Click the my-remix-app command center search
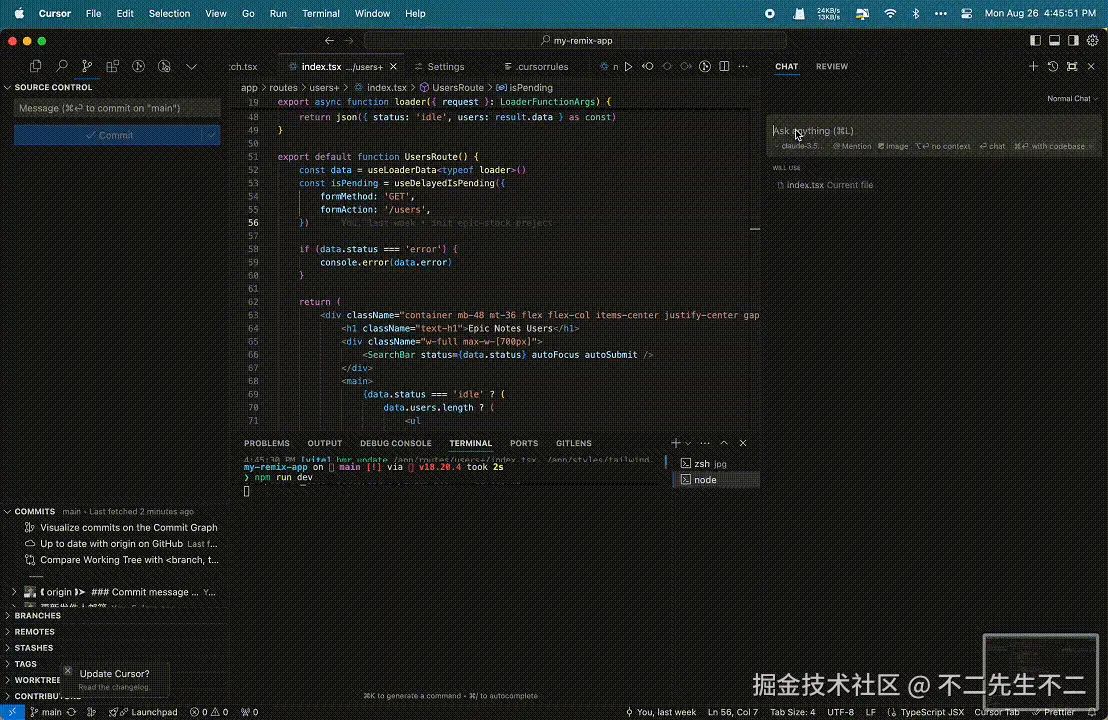 pos(575,41)
